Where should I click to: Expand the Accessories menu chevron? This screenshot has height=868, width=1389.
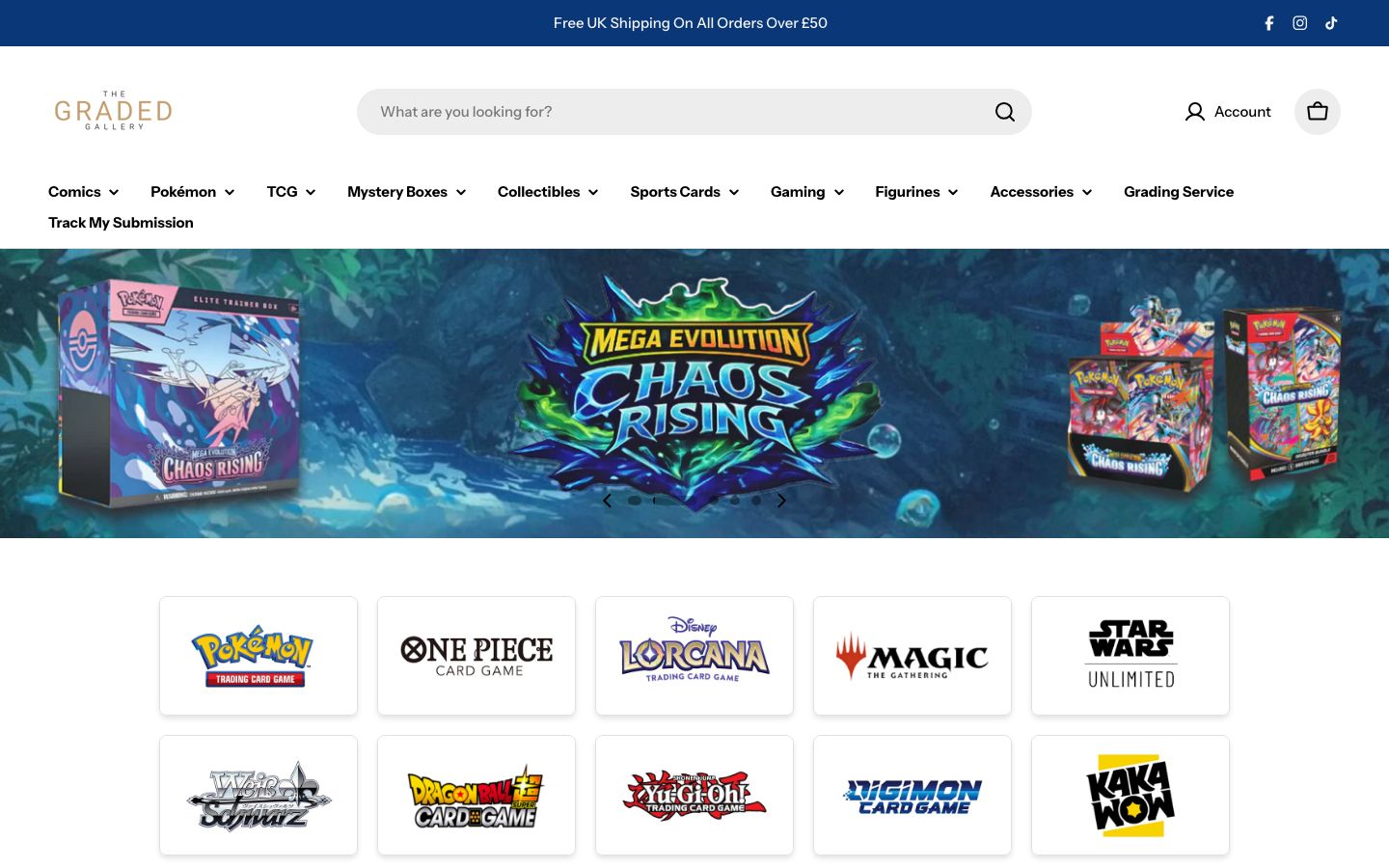pyautogui.click(x=1087, y=193)
